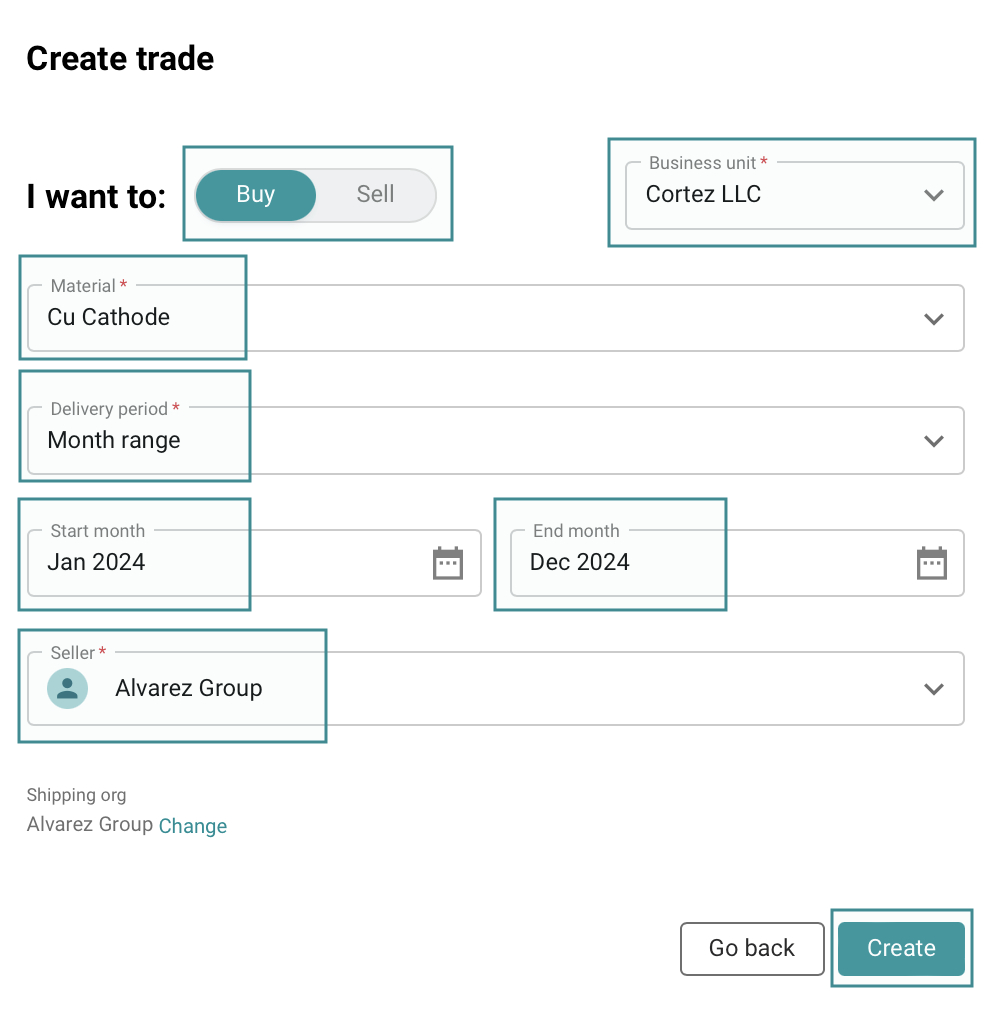
Task: Click the Alvarez Group seller value
Action: point(189,689)
